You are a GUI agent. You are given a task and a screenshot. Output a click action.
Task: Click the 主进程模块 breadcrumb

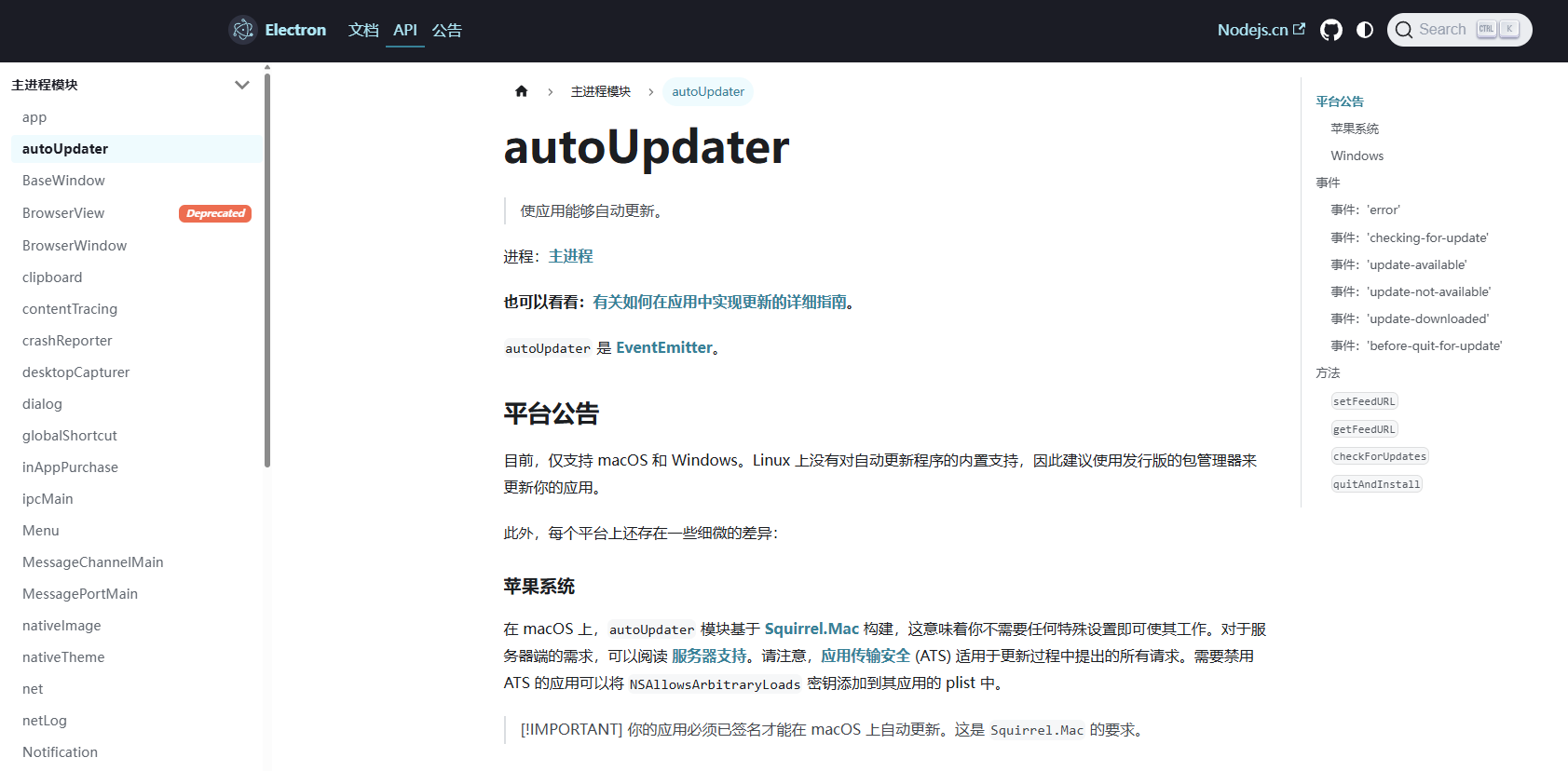[x=601, y=91]
